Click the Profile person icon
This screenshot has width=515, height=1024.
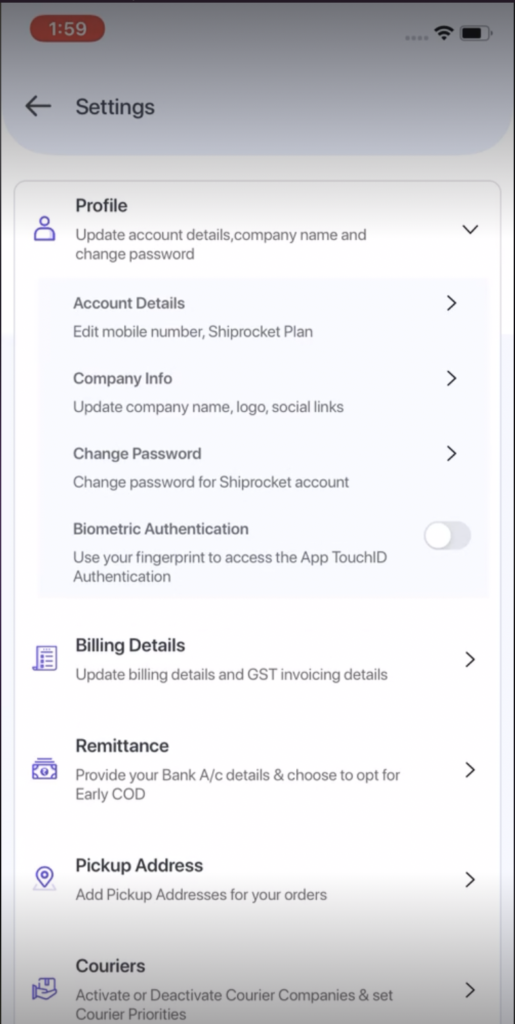click(x=44, y=229)
